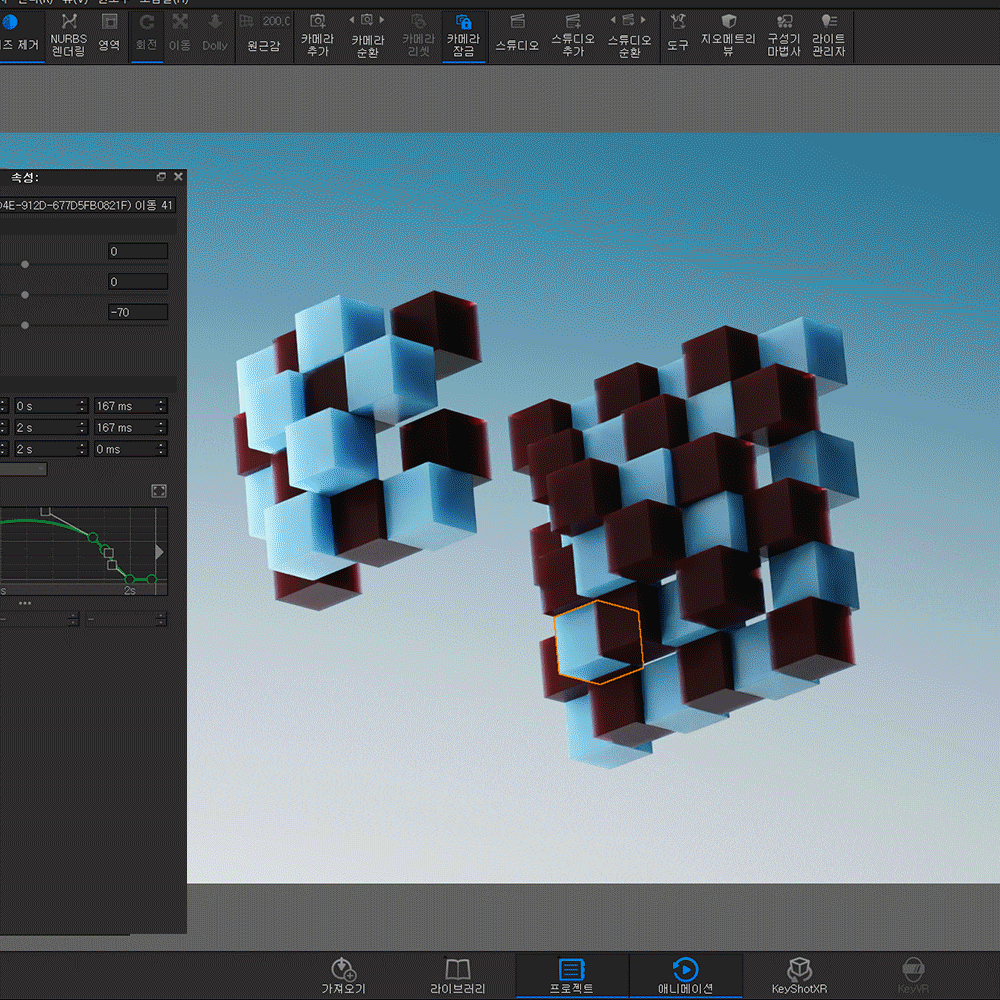Click 스튜디오 추가 to add studio
Screen dimensions: 1000x1000
click(x=573, y=36)
